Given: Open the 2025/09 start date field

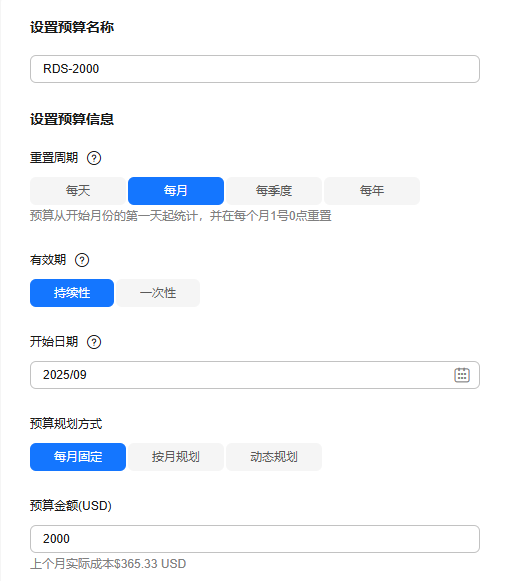Looking at the screenshot, I should pyautogui.click(x=255, y=375).
